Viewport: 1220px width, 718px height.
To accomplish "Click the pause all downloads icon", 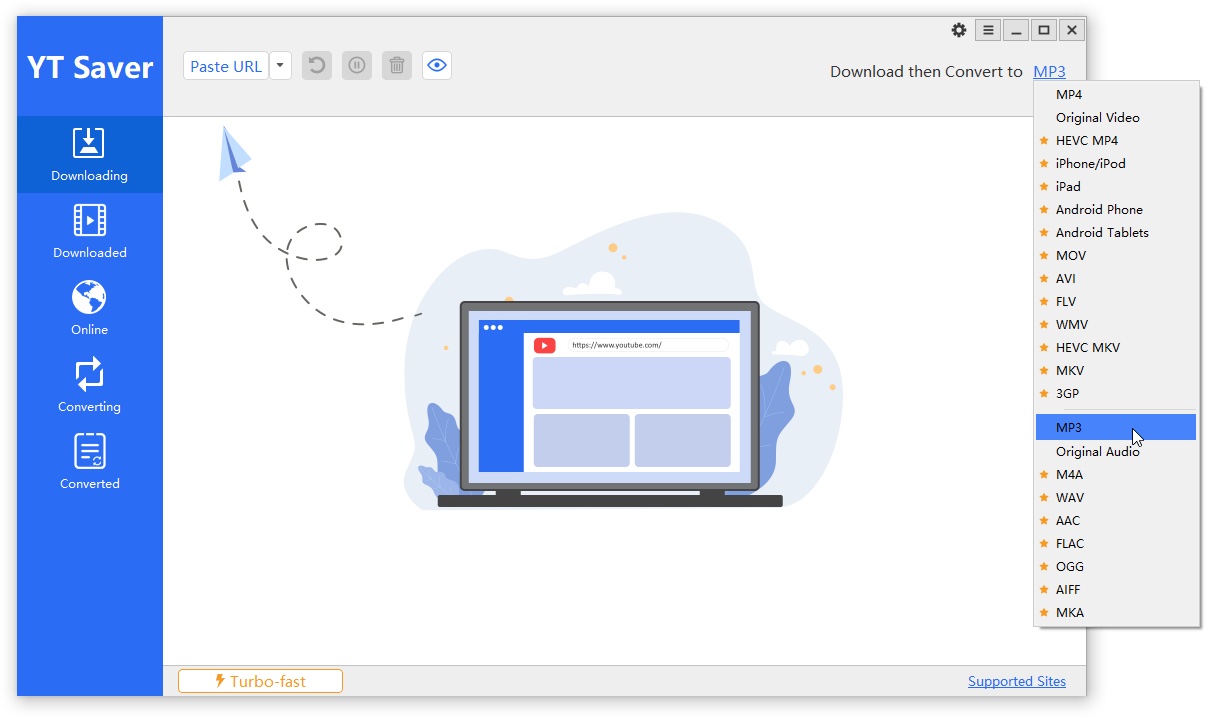I will (357, 66).
